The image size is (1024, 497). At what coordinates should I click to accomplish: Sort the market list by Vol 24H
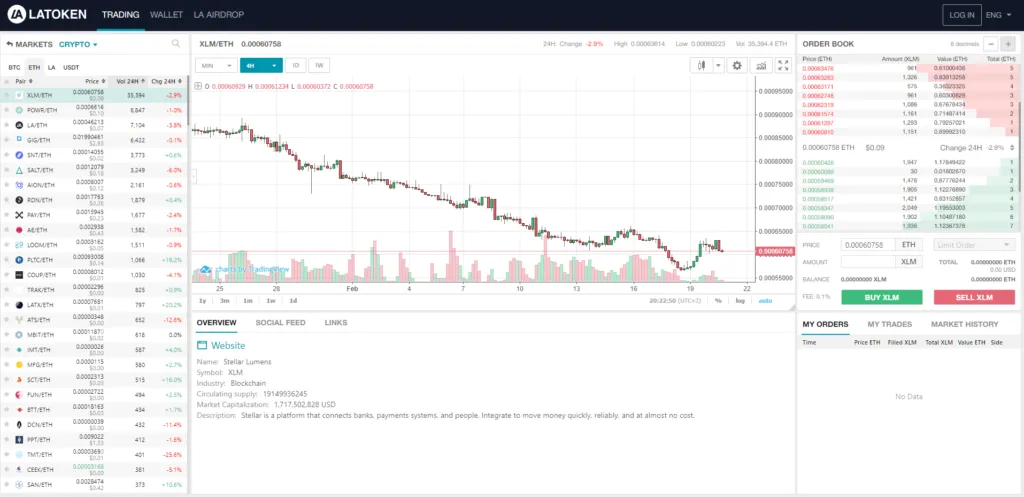tap(130, 82)
